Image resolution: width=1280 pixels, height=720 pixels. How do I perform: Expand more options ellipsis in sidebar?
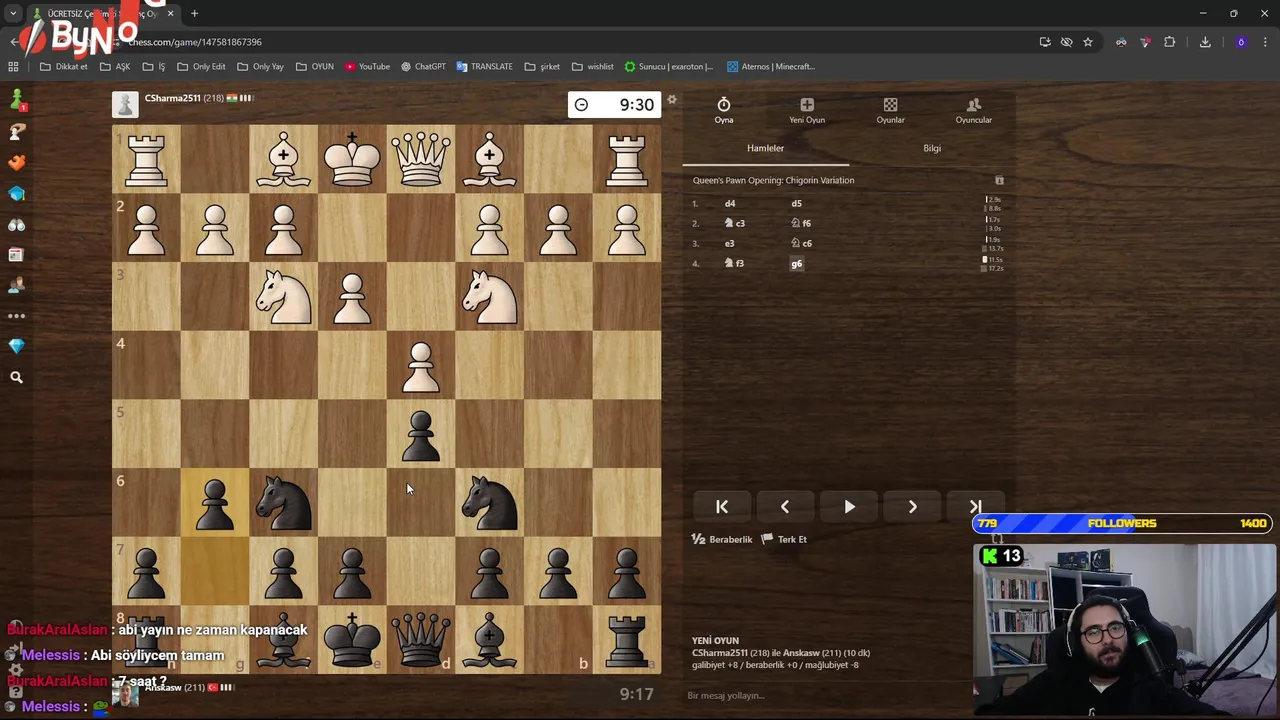click(16, 316)
